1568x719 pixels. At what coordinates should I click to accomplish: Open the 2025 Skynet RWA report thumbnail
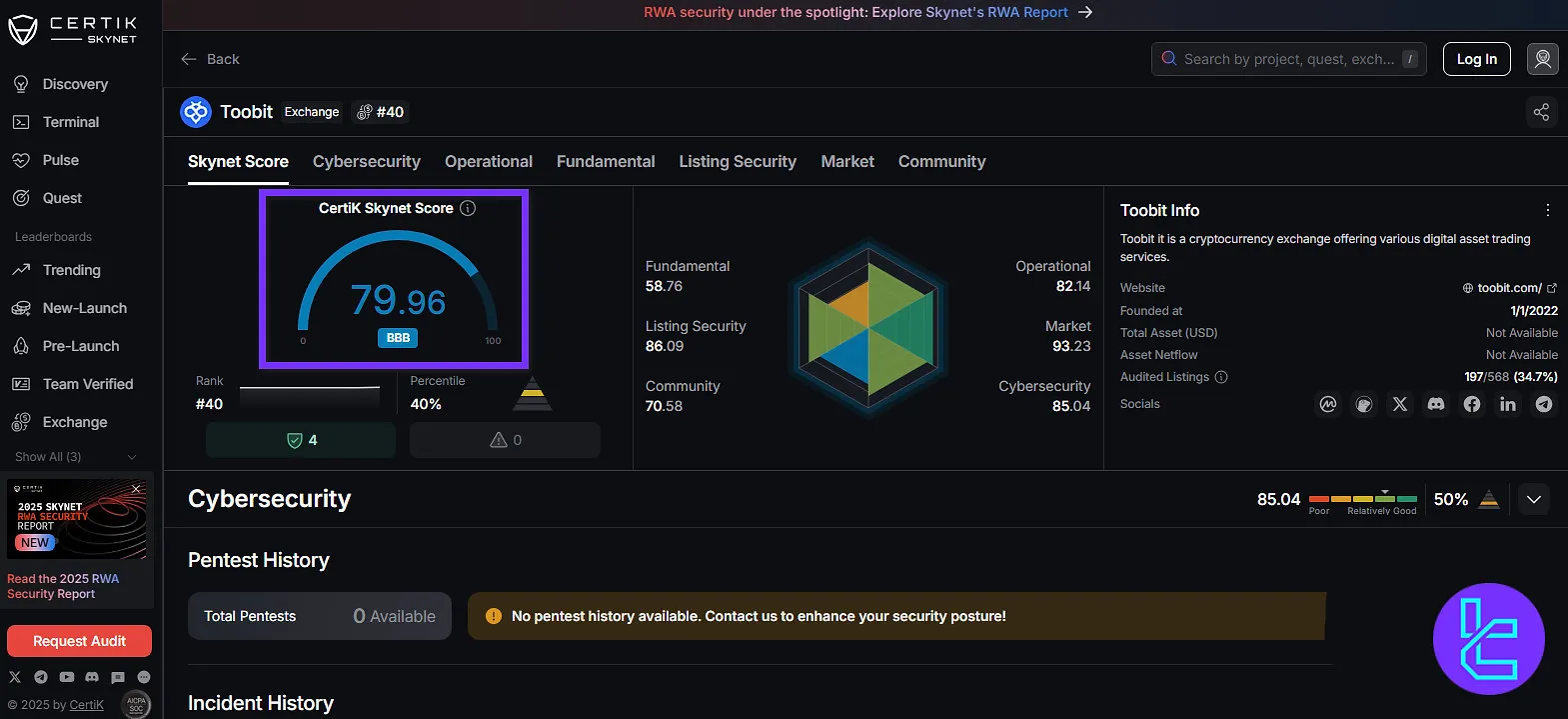(77, 519)
